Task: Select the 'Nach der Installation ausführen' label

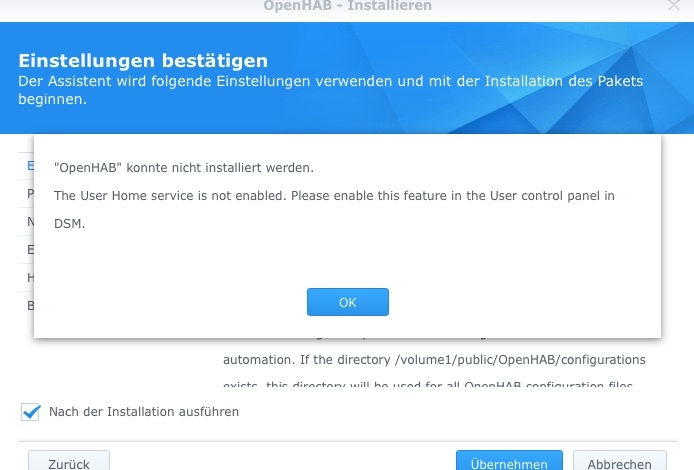Action: point(144,412)
